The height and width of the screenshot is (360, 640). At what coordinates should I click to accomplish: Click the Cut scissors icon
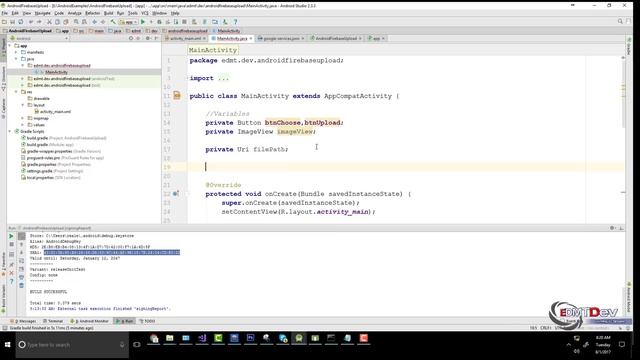click(x=49, y=22)
